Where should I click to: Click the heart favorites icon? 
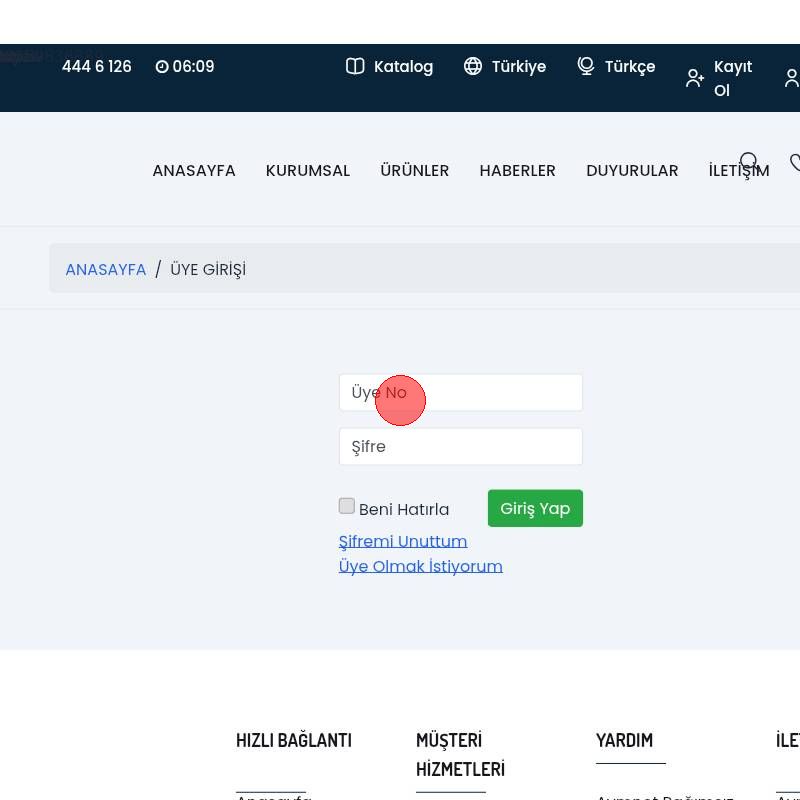[x=795, y=162]
